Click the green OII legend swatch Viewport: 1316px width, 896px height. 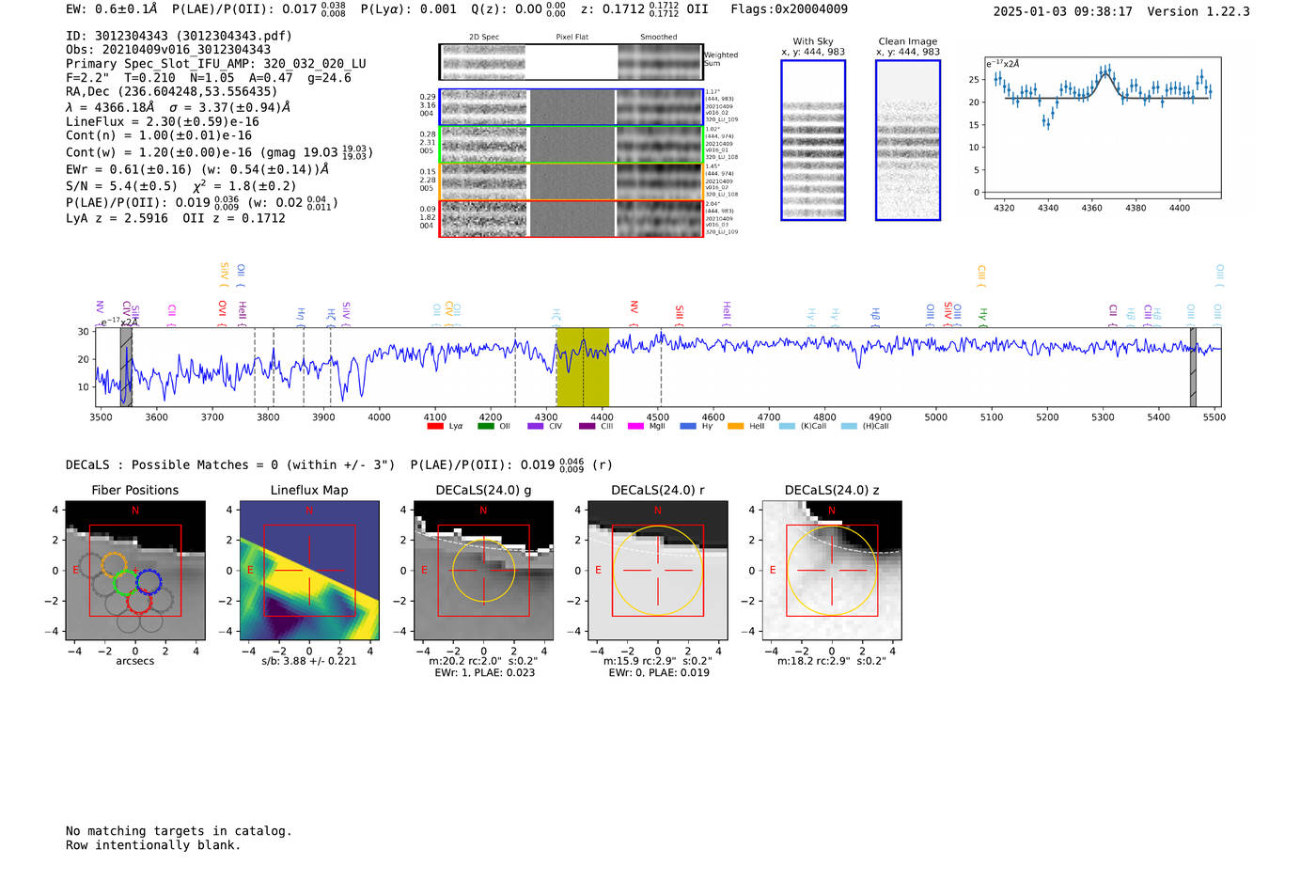click(486, 426)
